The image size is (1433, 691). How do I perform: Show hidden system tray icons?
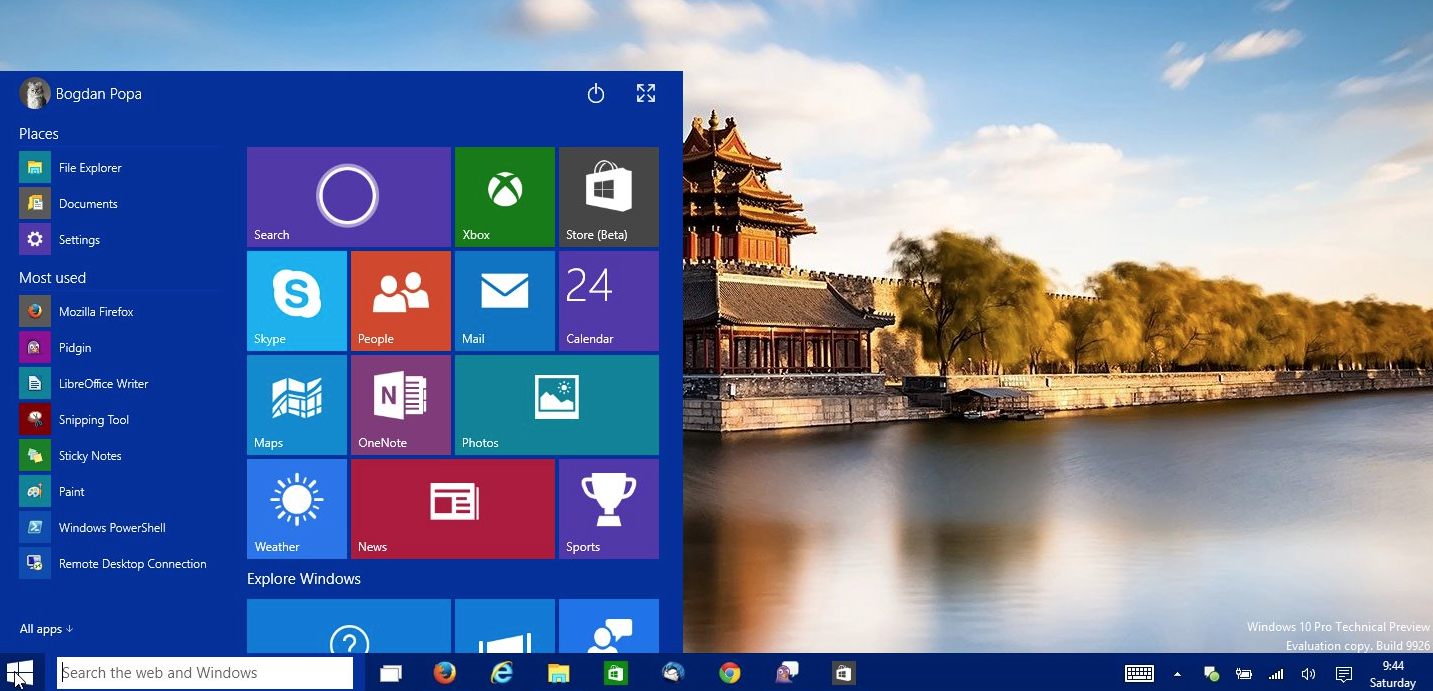pyautogui.click(x=1177, y=674)
